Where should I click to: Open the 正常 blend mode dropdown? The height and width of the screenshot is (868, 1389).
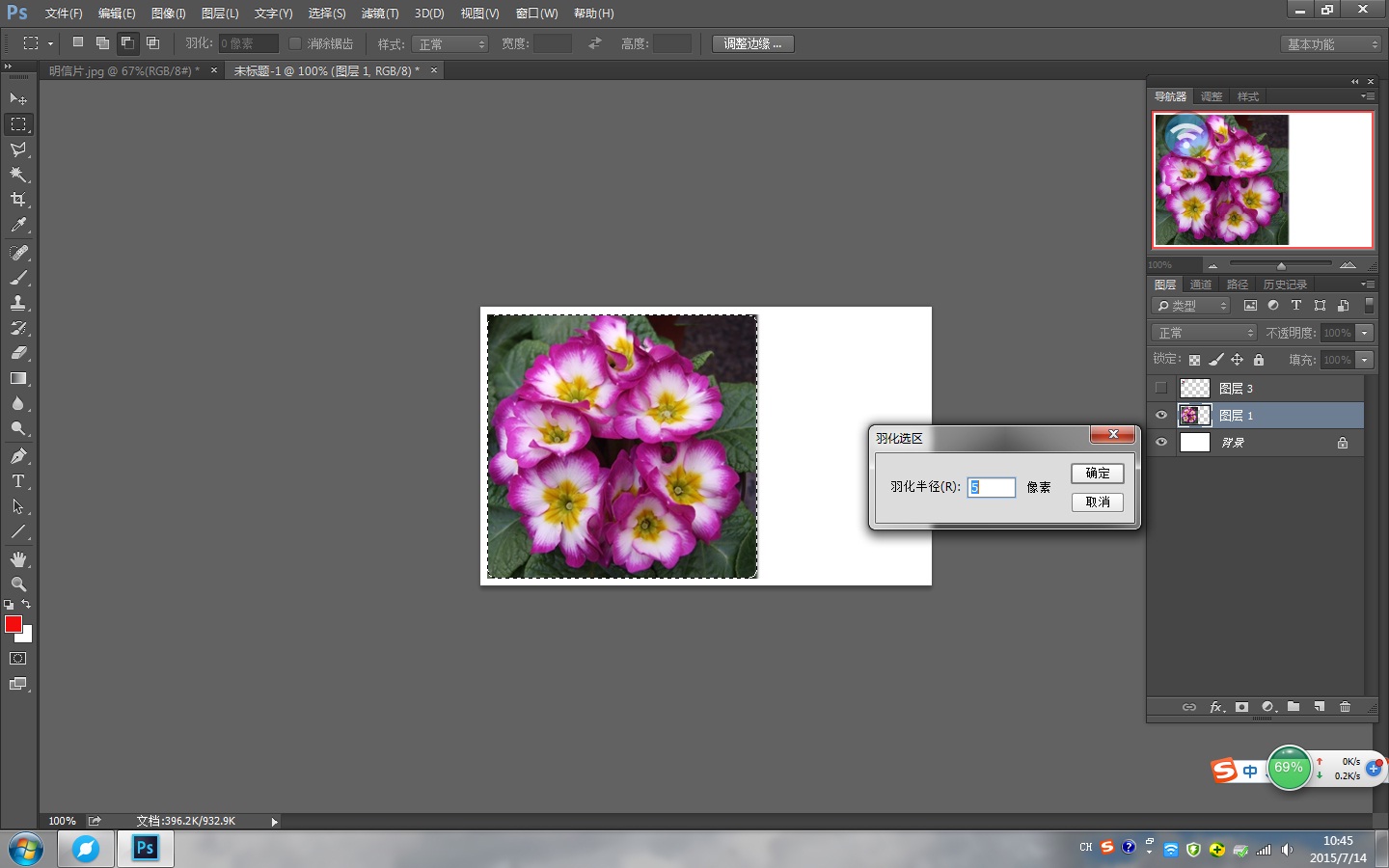(x=1205, y=333)
